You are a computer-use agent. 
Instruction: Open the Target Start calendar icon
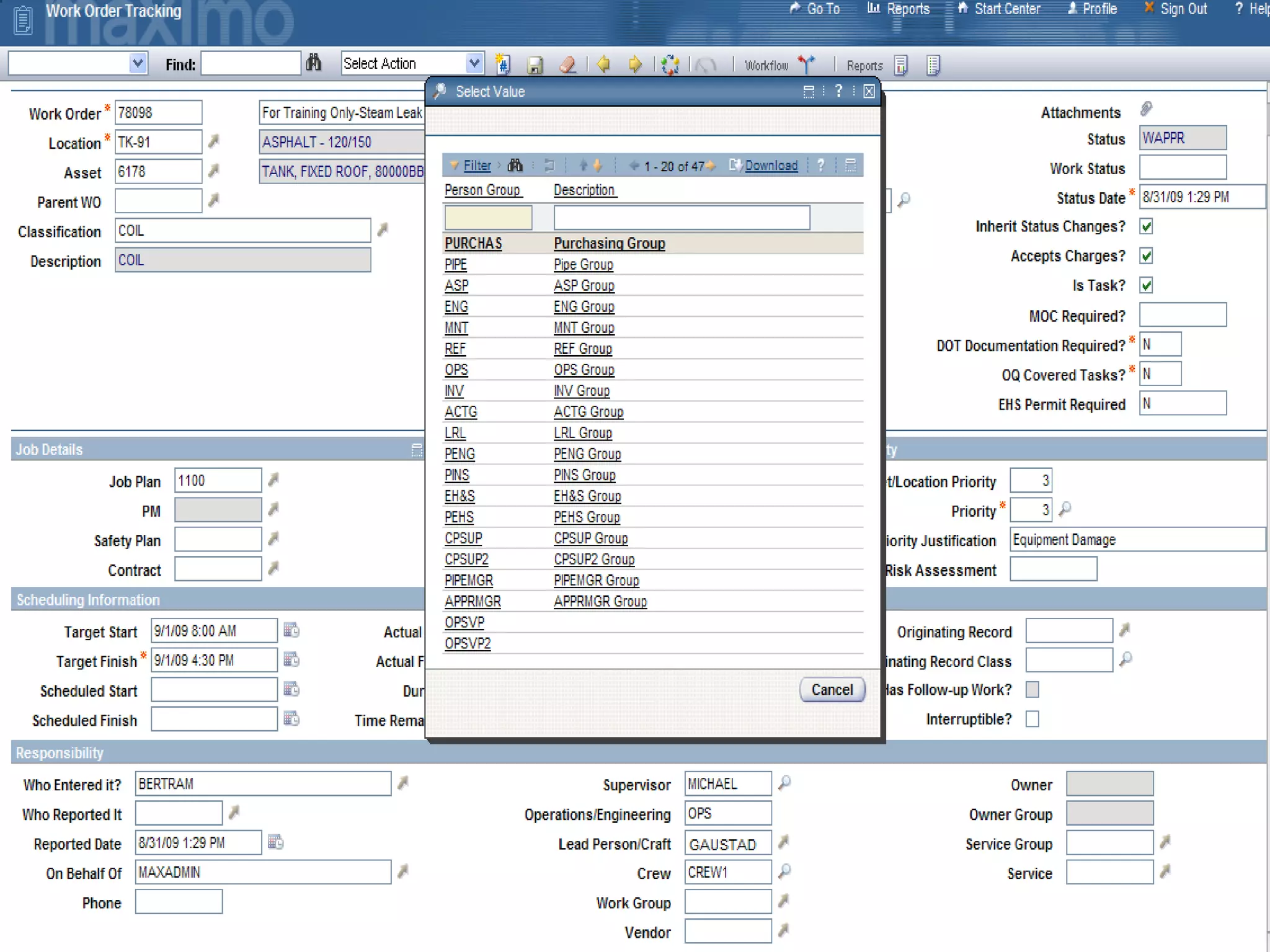coord(291,630)
